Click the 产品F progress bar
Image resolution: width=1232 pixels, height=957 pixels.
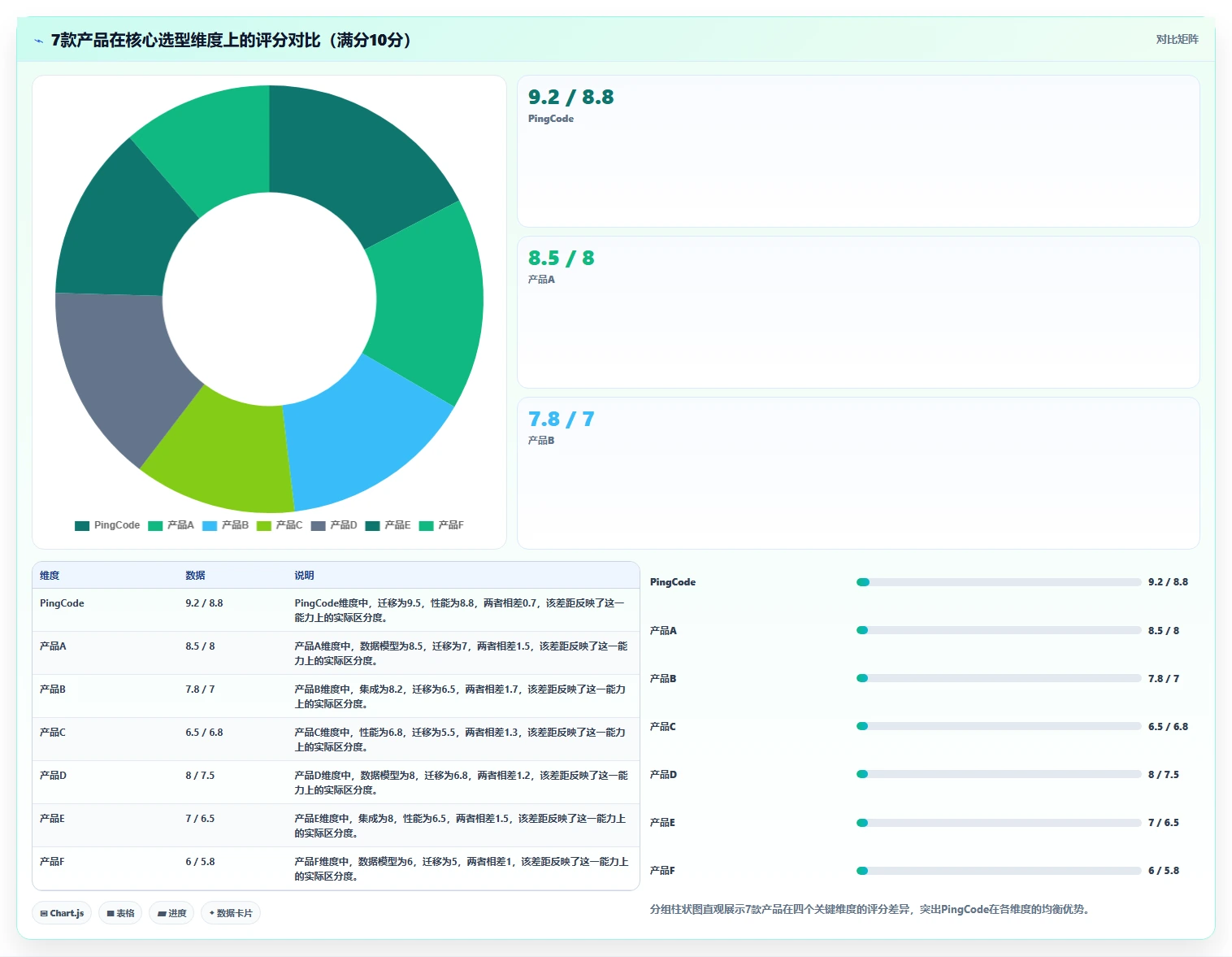click(999, 871)
